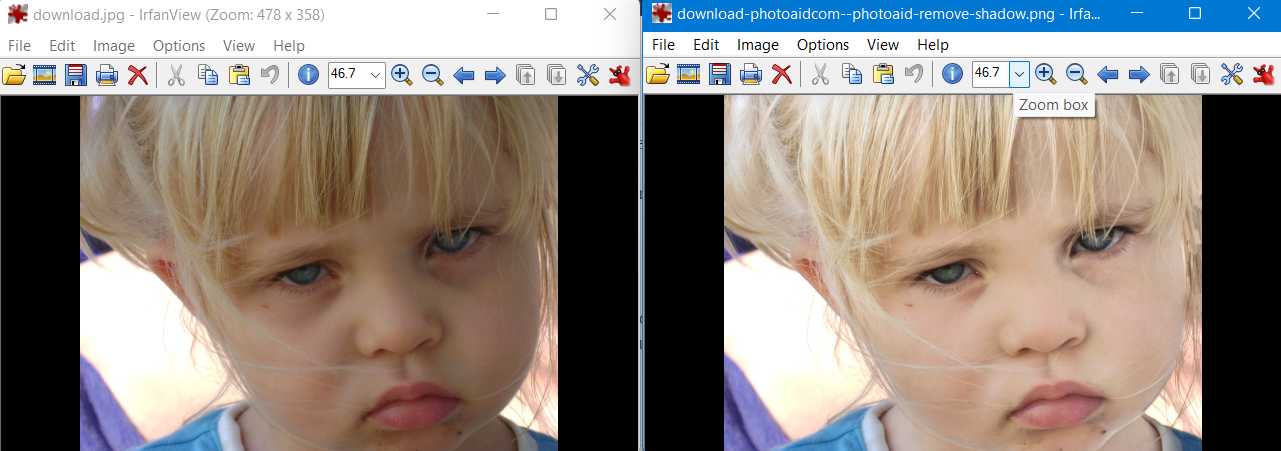Open Help menu in right window
Viewport: 1281px width, 451px height.
(933, 45)
